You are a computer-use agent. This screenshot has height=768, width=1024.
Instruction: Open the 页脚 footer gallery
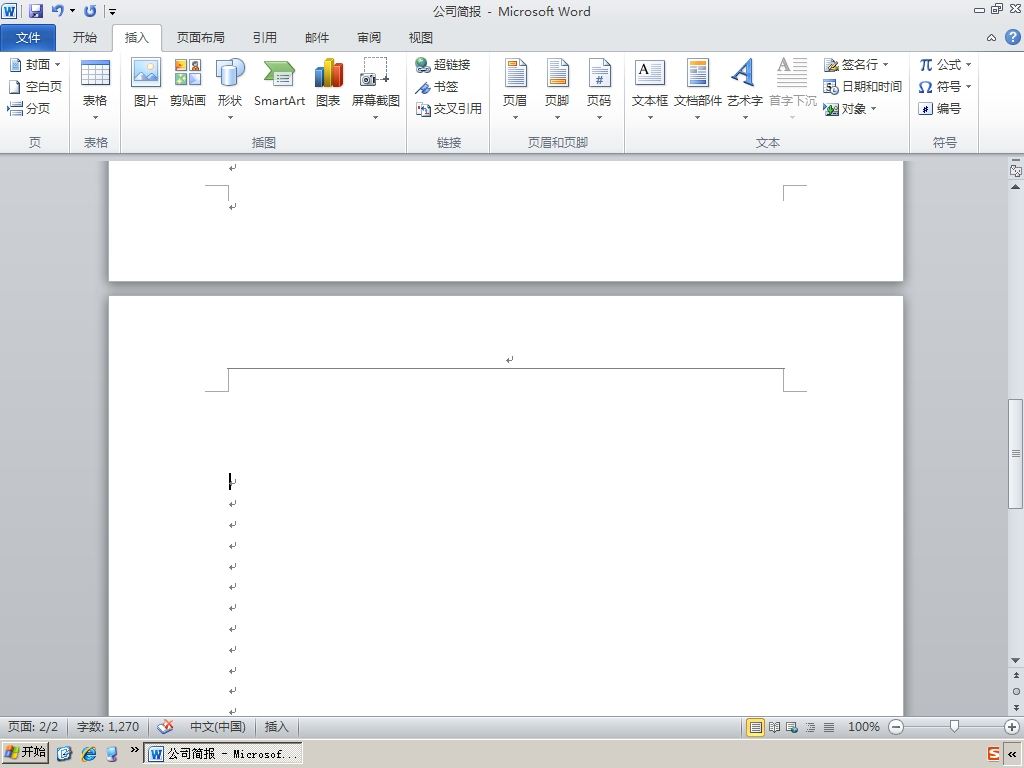(x=557, y=89)
